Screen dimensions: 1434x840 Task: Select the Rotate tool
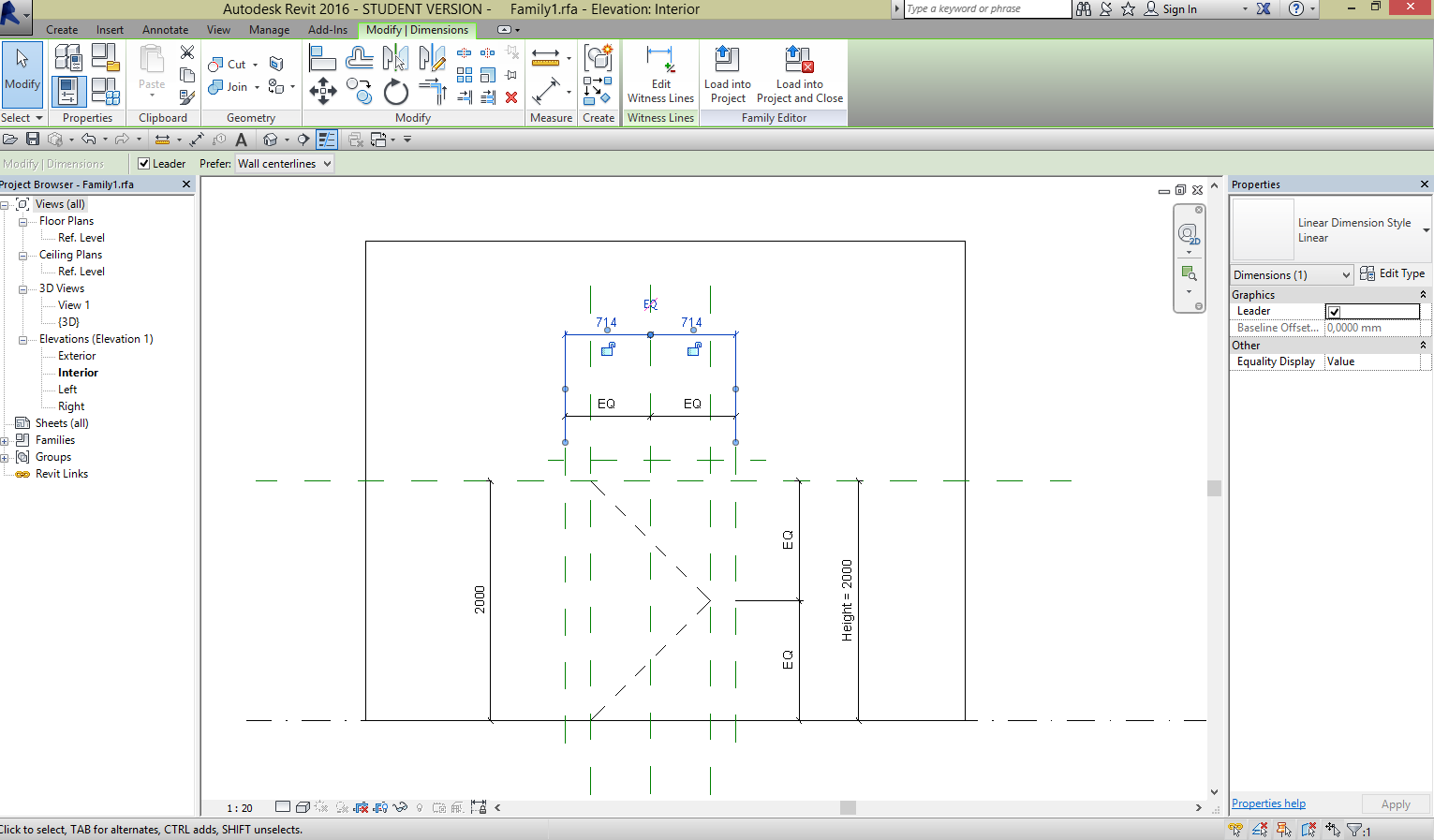tap(395, 91)
